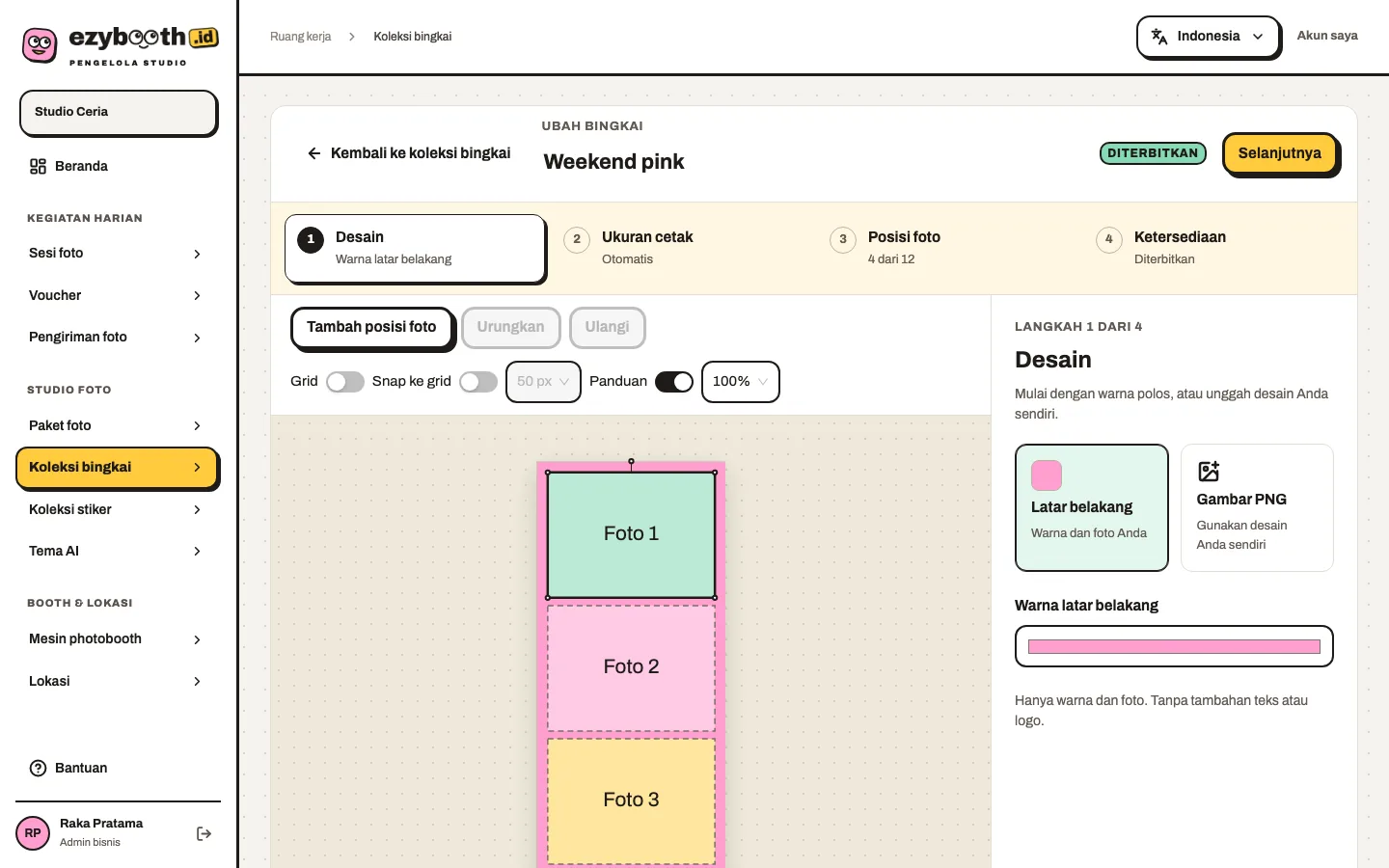Open Beranda dashboard icon
This screenshot has width=1389, height=868.
point(38,167)
